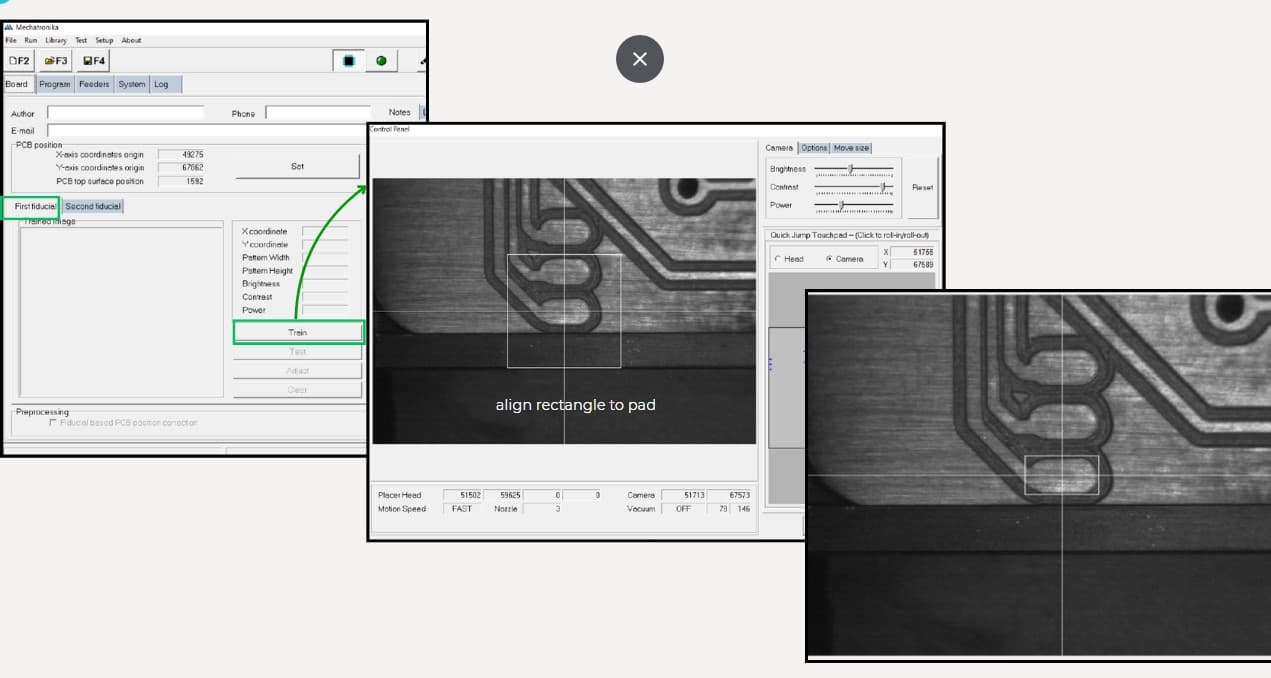Select the Head radio button

point(777,259)
